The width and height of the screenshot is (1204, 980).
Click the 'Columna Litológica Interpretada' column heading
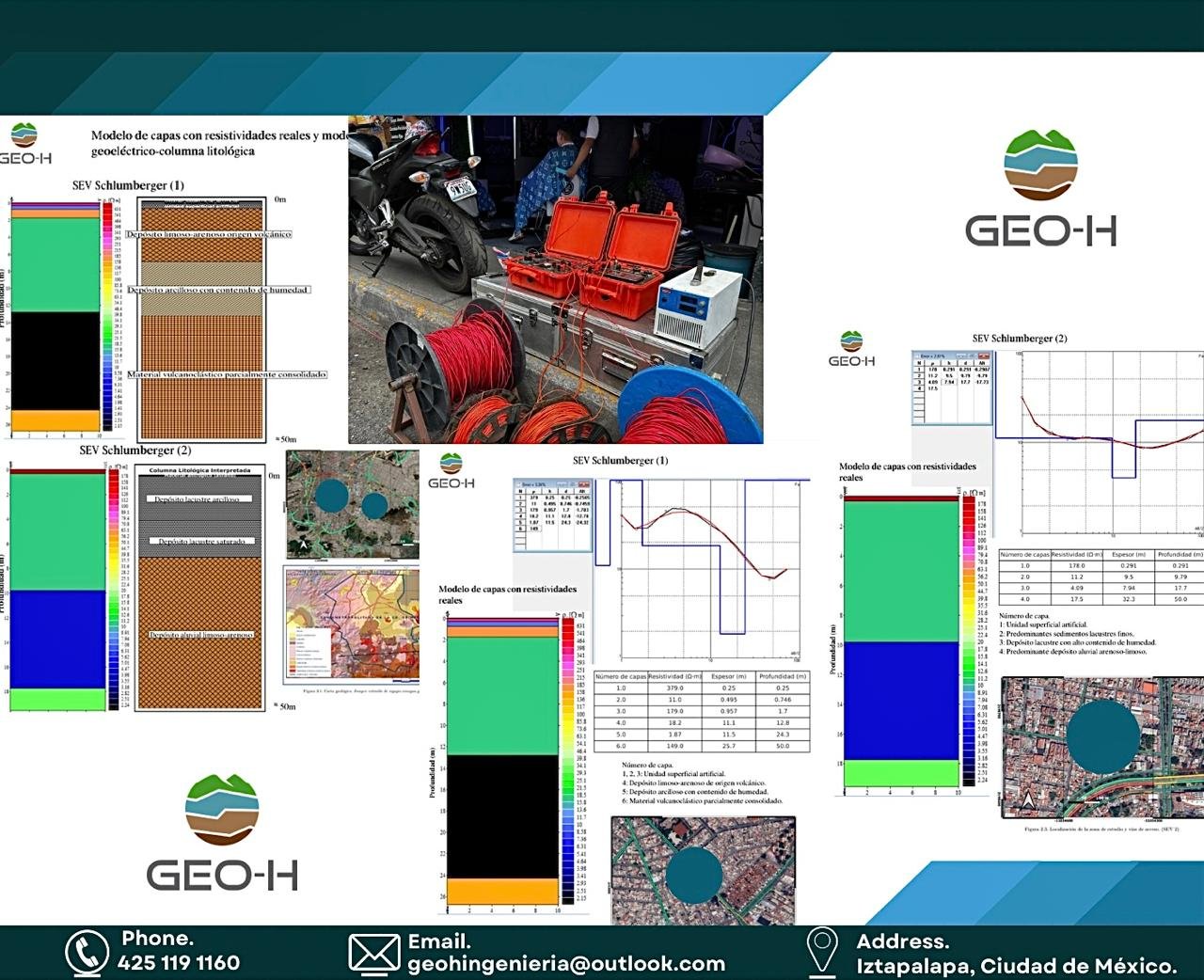pyautogui.click(x=200, y=470)
